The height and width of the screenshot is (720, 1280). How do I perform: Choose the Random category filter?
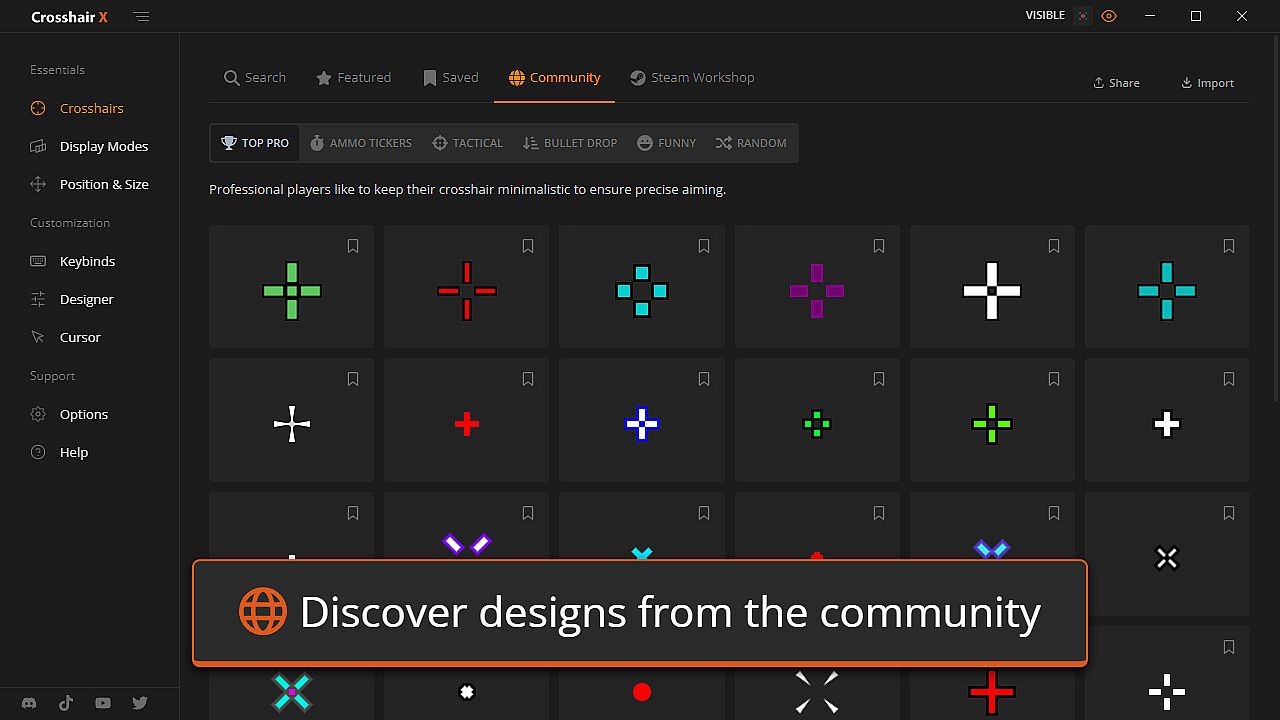(x=751, y=143)
